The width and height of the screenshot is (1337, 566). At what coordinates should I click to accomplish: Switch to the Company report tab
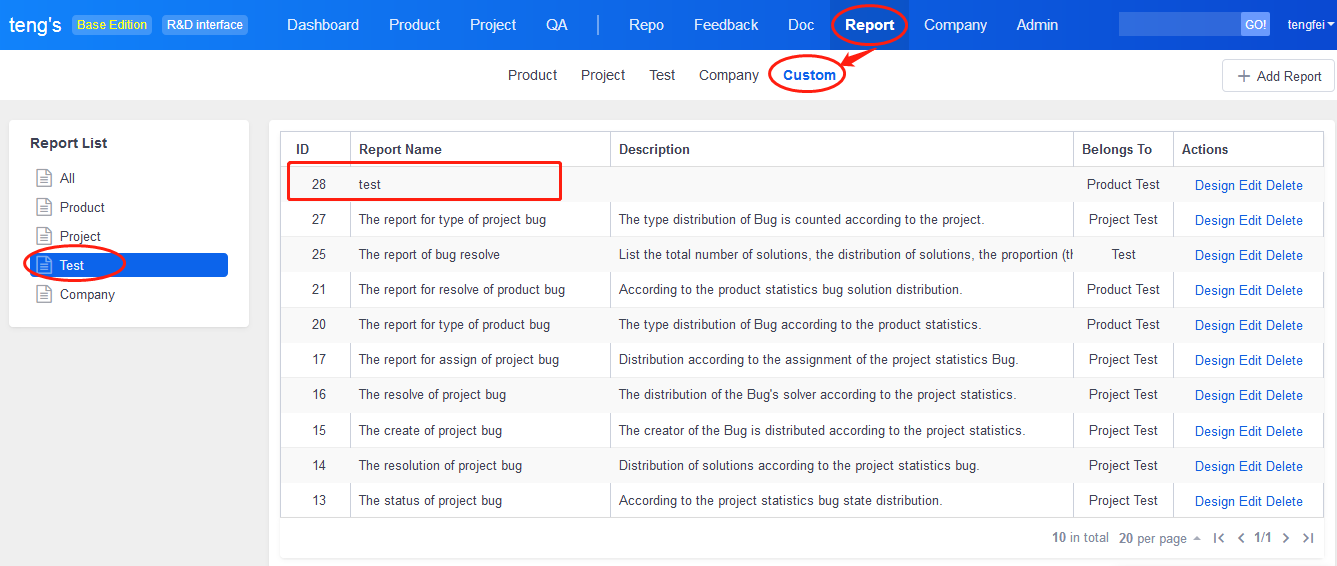728,75
